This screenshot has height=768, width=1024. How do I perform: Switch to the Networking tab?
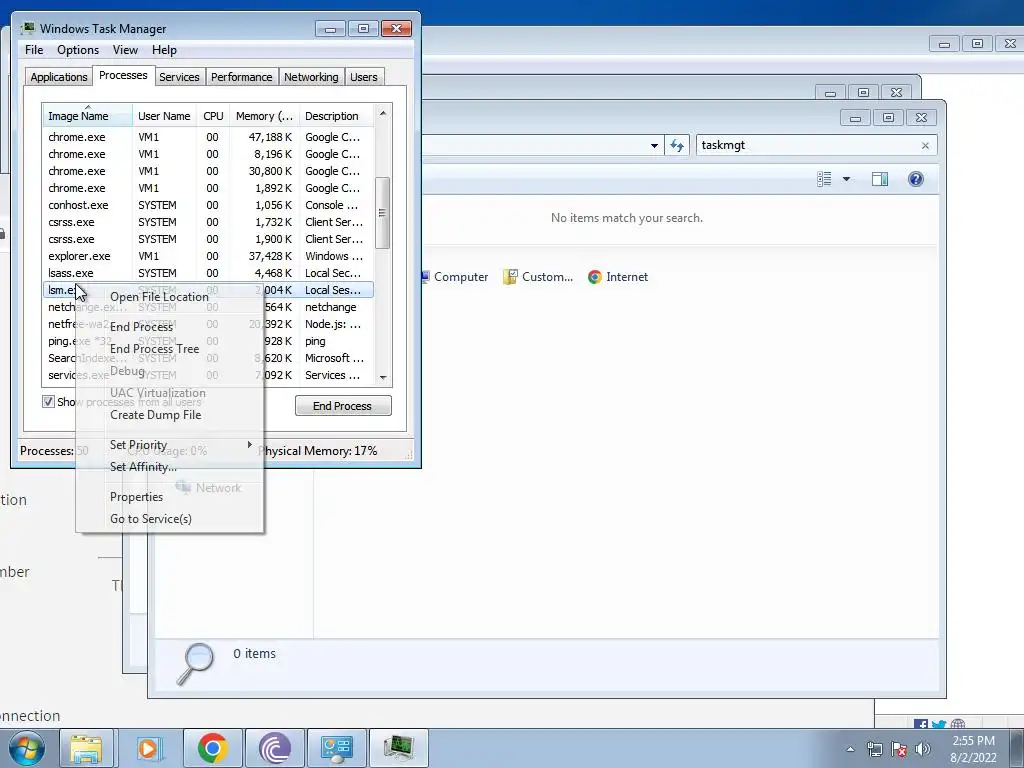(311, 77)
